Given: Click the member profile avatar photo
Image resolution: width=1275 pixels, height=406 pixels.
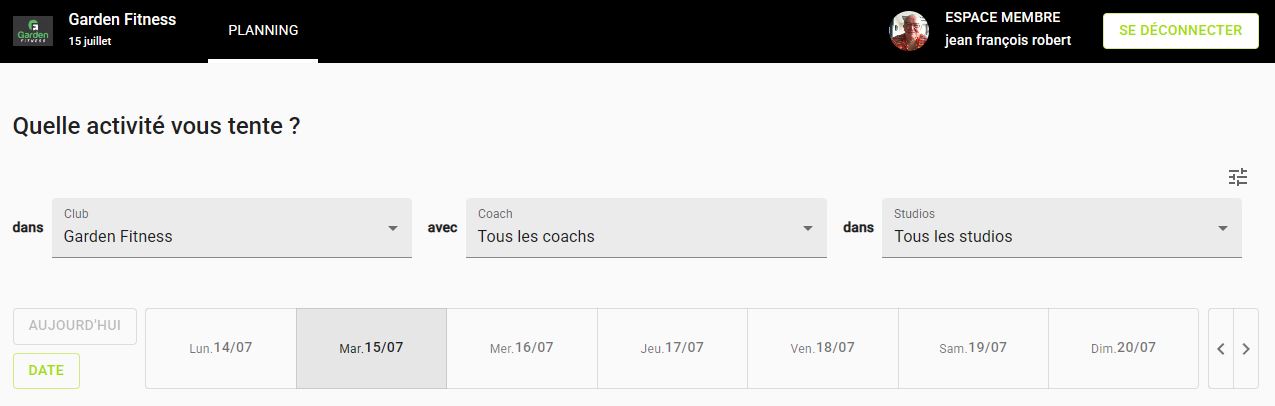Looking at the screenshot, I should pyautogui.click(x=909, y=31).
